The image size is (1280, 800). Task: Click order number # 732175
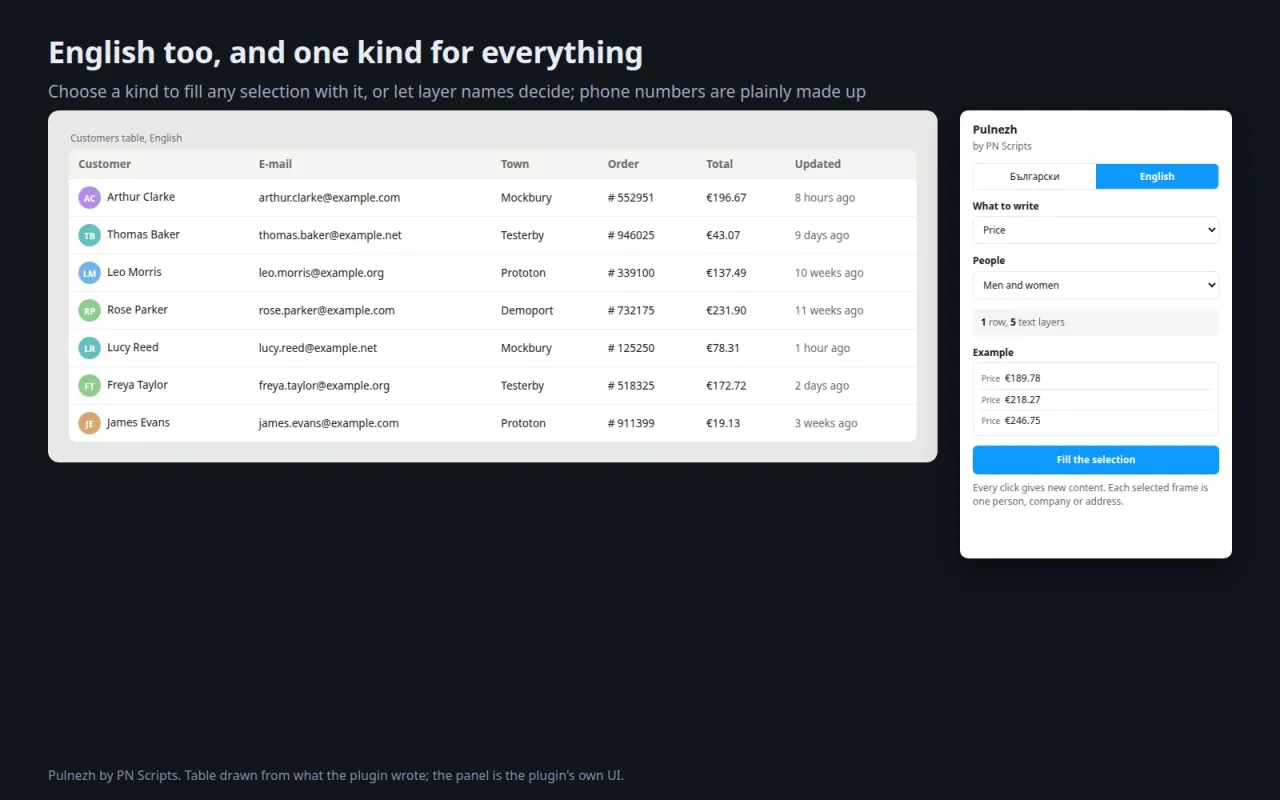pyautogui.click(x=631, y=311)
